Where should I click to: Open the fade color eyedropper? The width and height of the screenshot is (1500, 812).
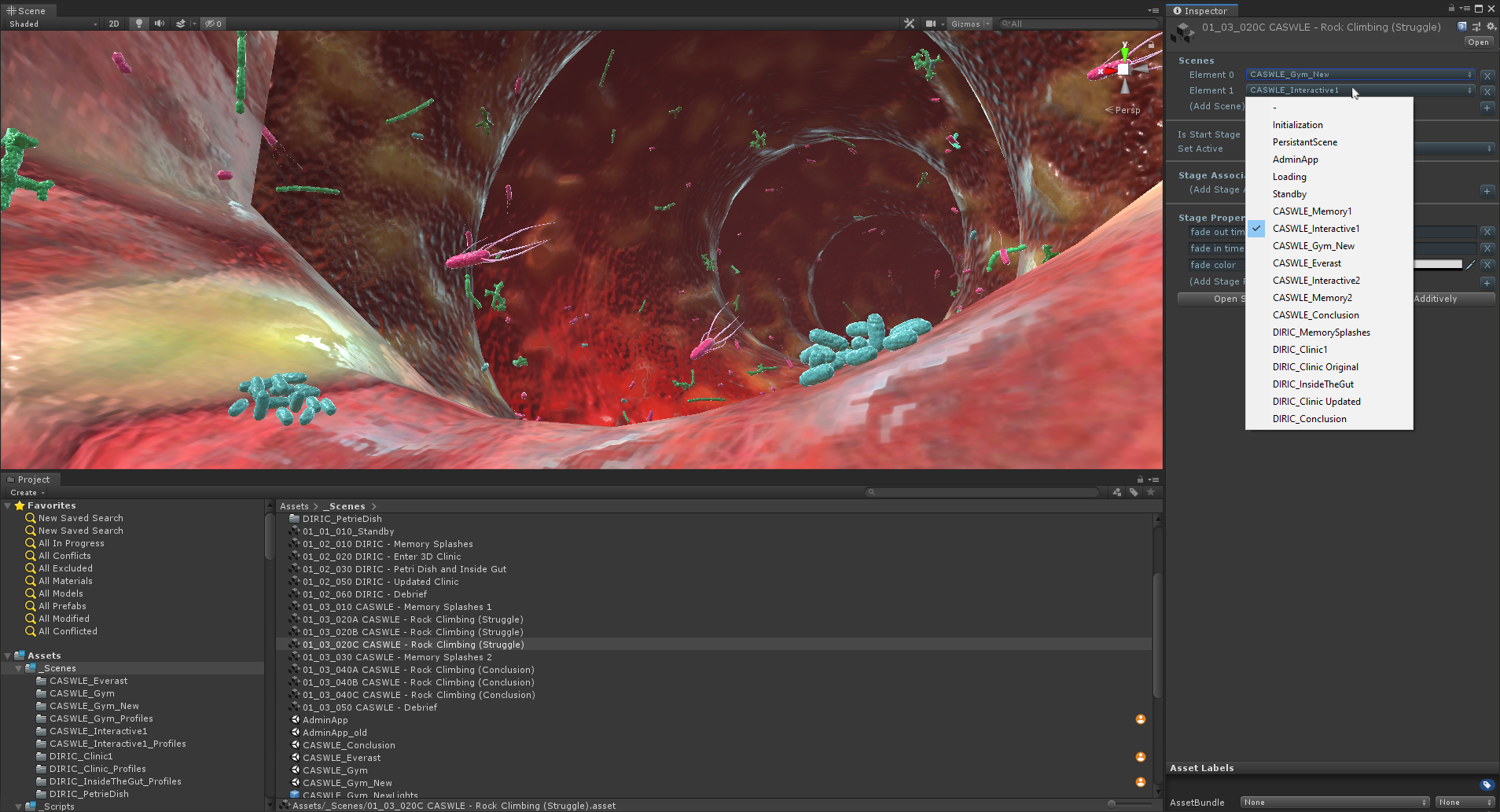click(x=1470, y=265)
